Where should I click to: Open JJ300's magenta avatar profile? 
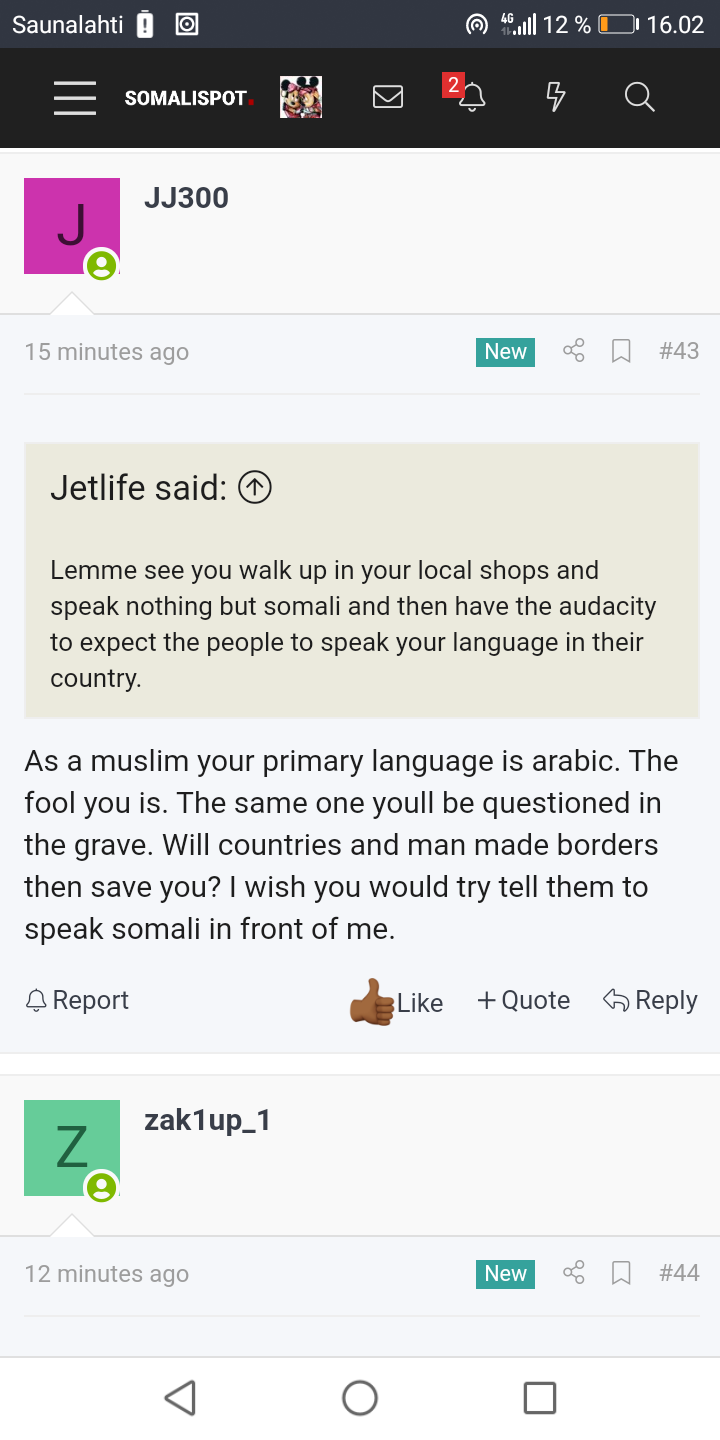coord(72,226)
